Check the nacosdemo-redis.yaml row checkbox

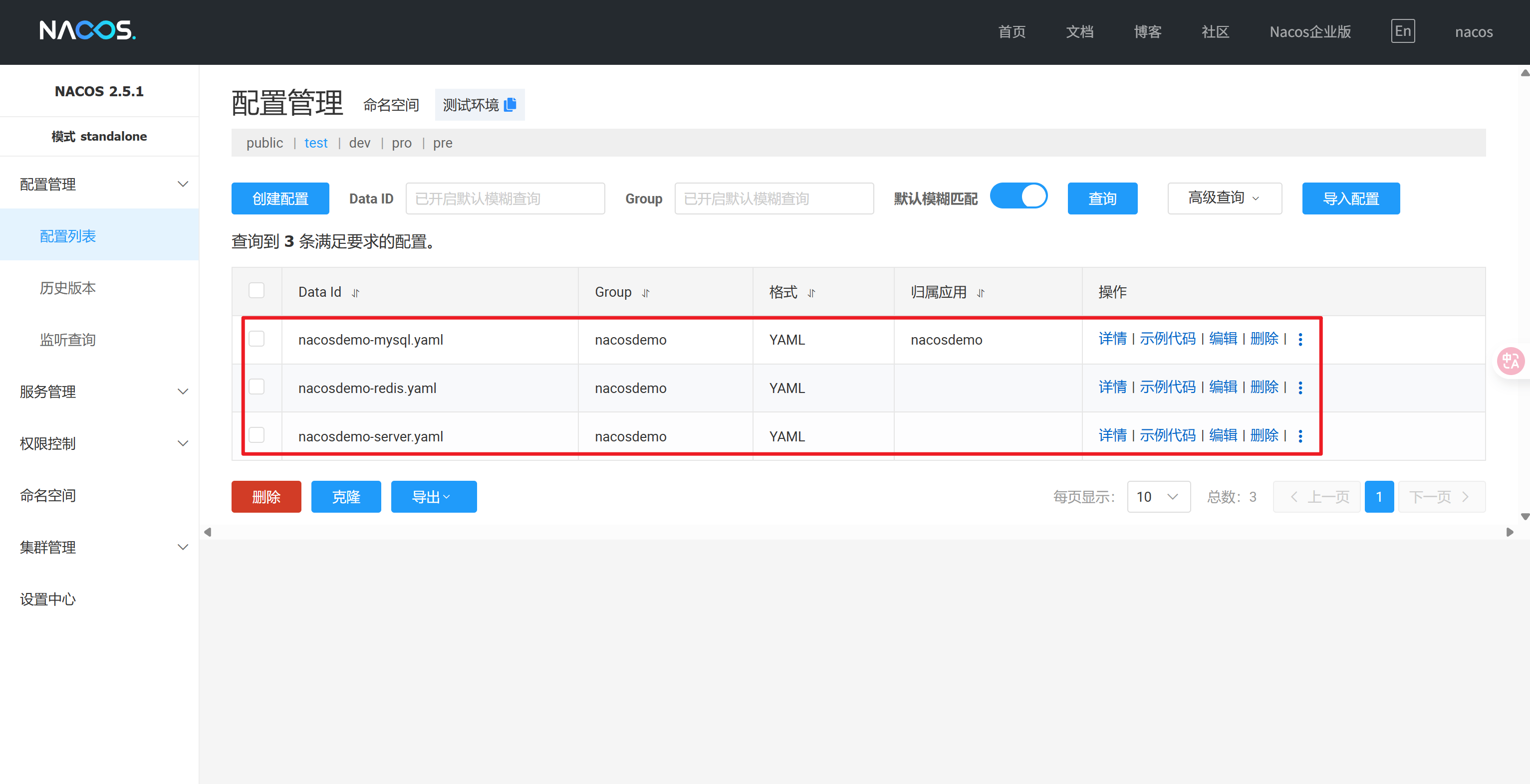tap(256, 387)
